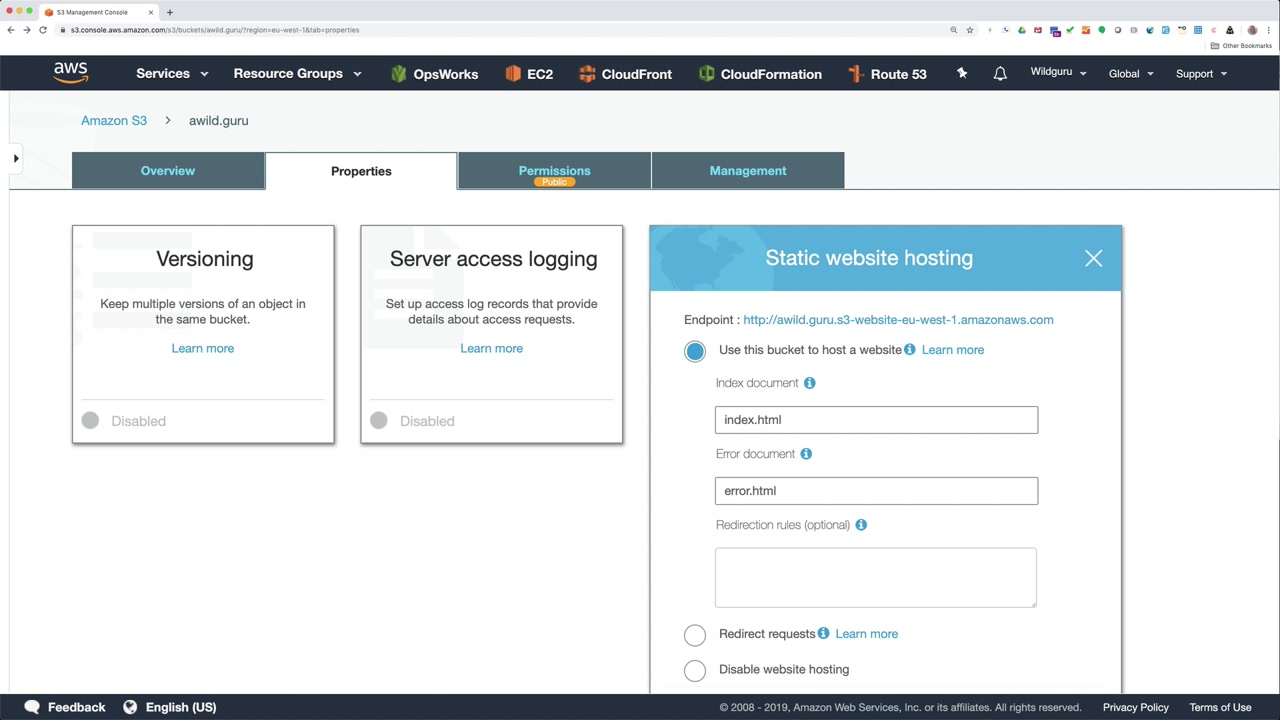The image size is (1280, 720).
Task: Go back with the browser back arrow
Action: click(x=11, y=30)
